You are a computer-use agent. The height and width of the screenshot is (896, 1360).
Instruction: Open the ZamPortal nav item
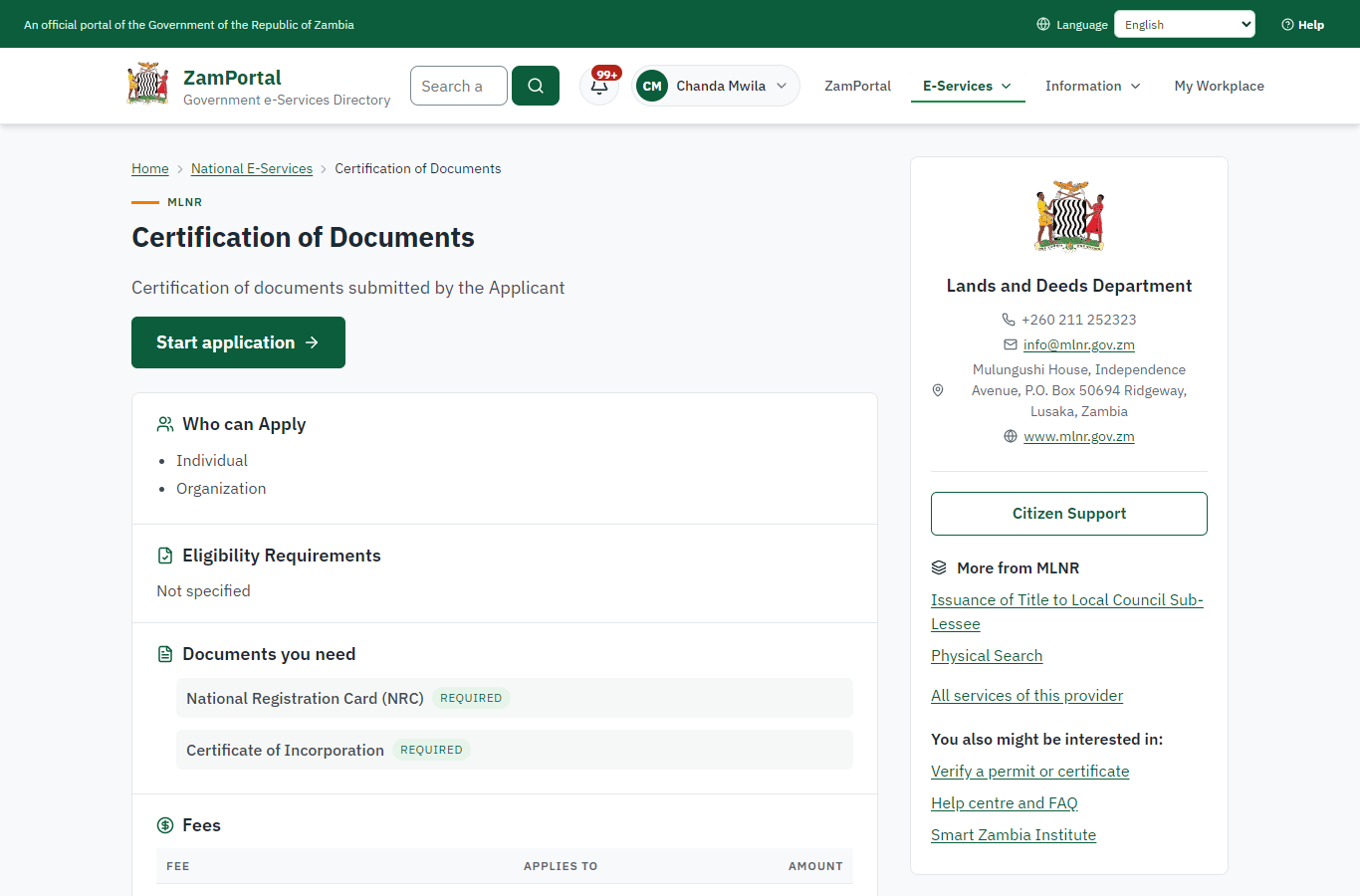click(857, 86)
